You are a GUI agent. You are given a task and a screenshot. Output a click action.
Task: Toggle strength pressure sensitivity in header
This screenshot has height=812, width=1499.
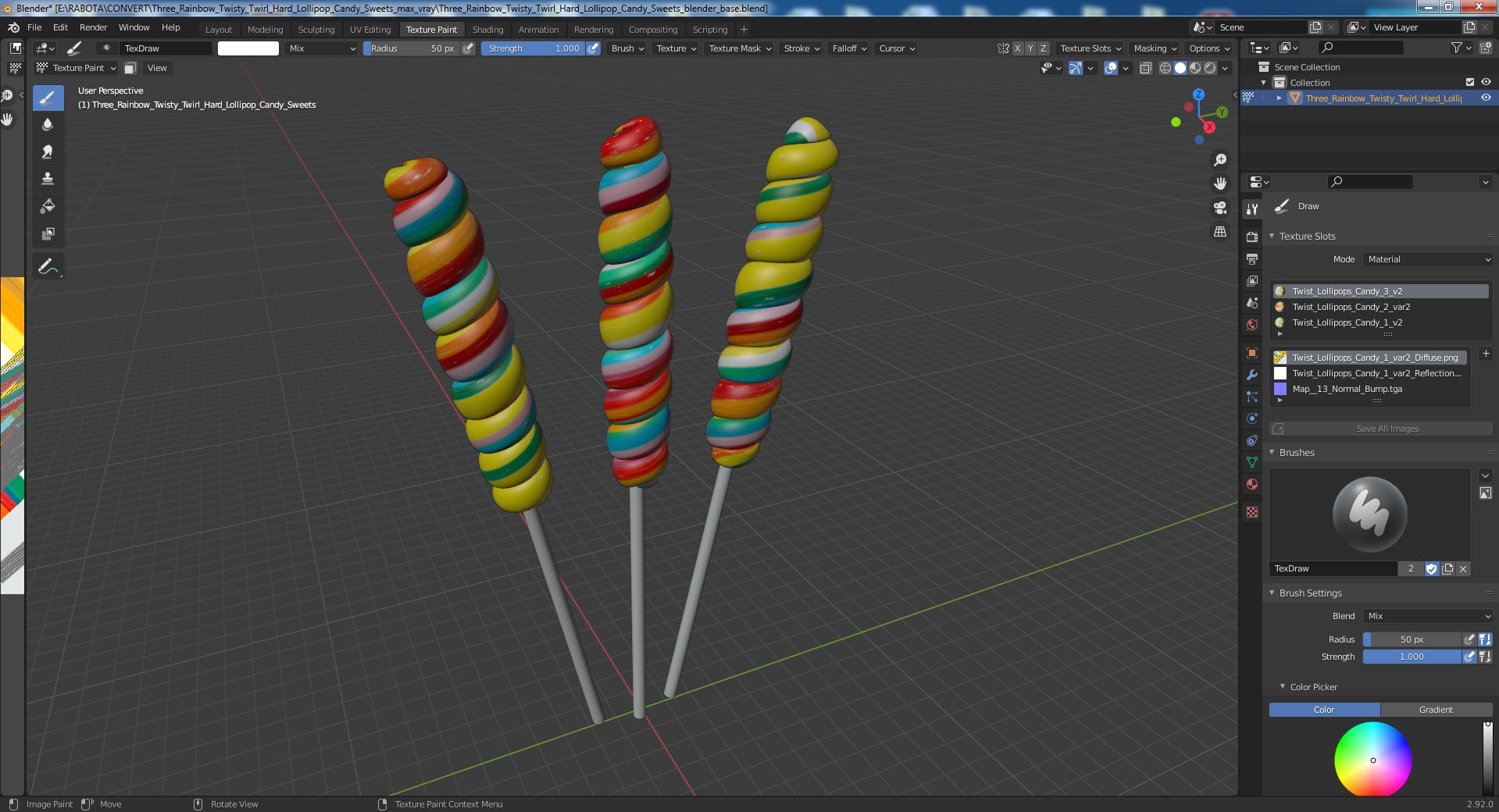594,48
